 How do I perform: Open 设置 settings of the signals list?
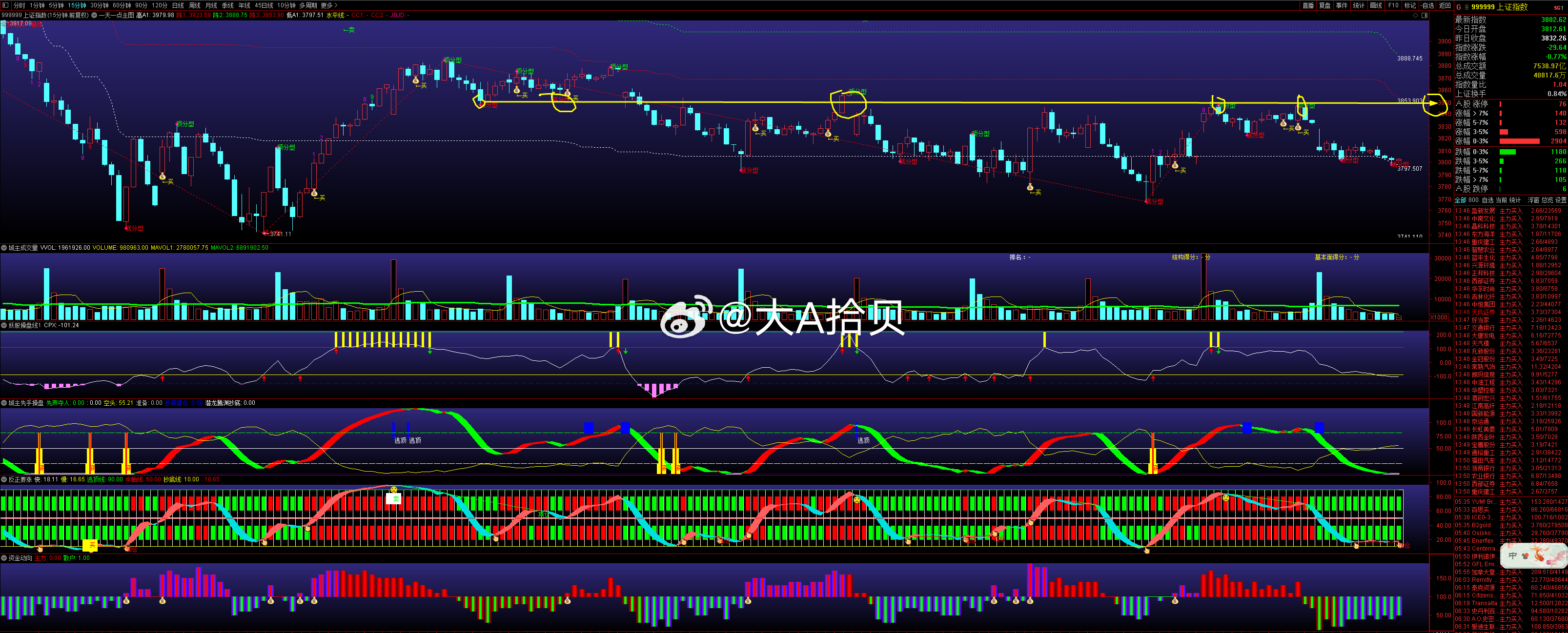(x=1561, y=200)
